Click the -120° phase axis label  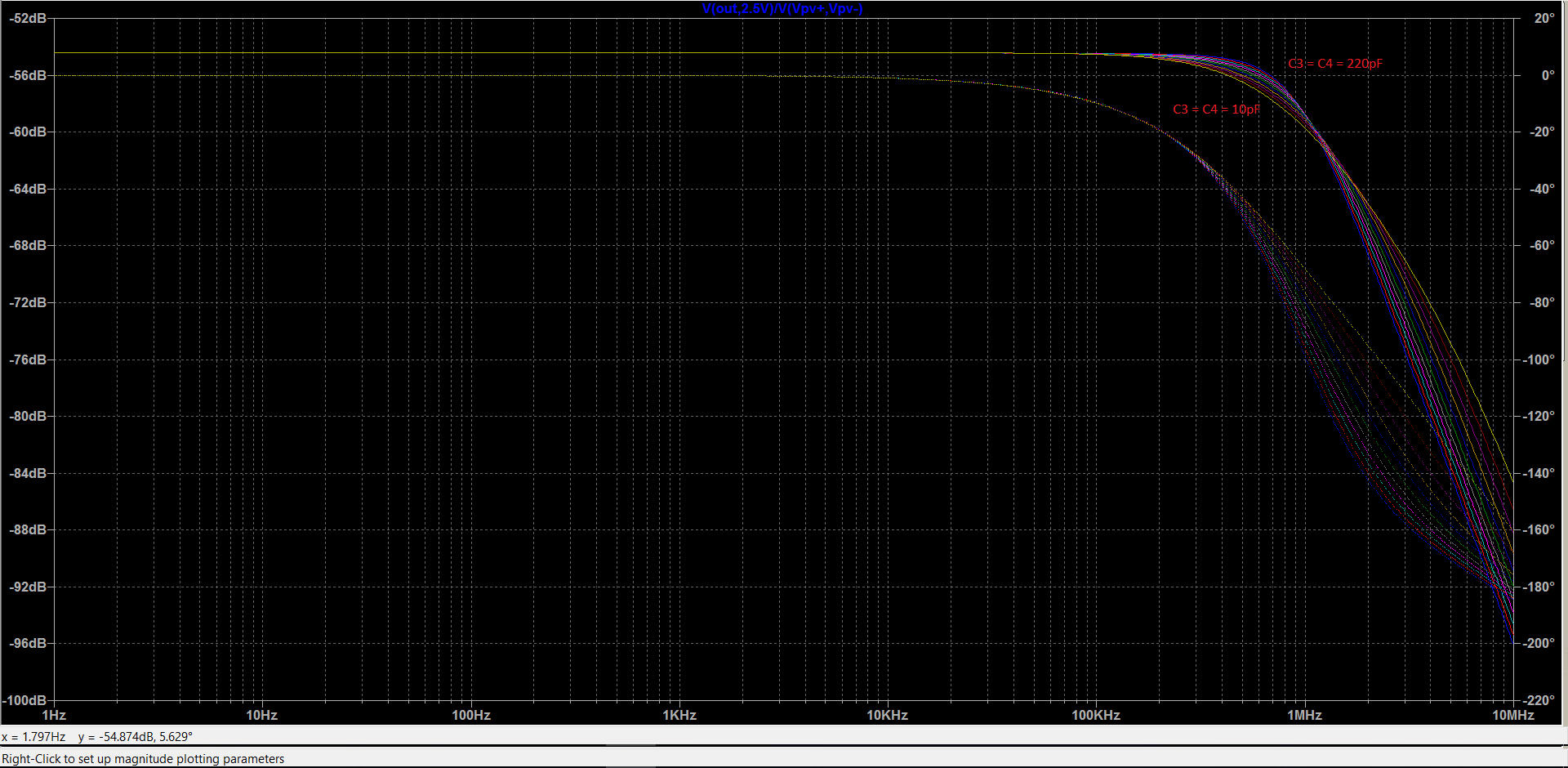(1539, 416)
